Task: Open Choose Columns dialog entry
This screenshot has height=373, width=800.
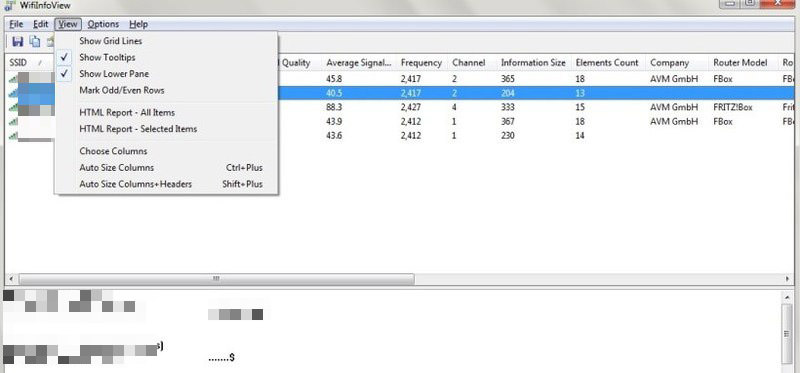Action: pos(166,151)
